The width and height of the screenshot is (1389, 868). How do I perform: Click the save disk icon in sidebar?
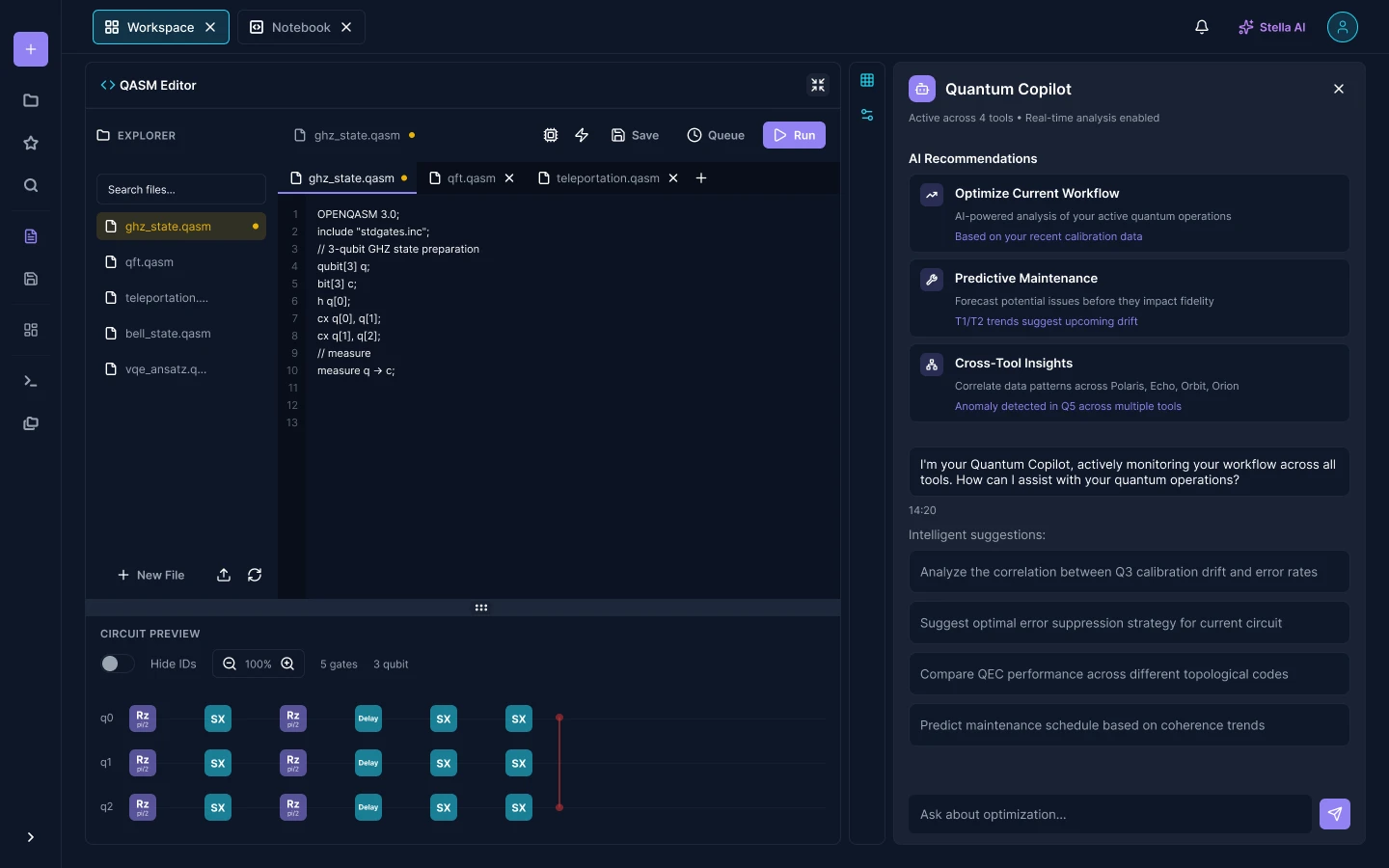tap(31, 279)
